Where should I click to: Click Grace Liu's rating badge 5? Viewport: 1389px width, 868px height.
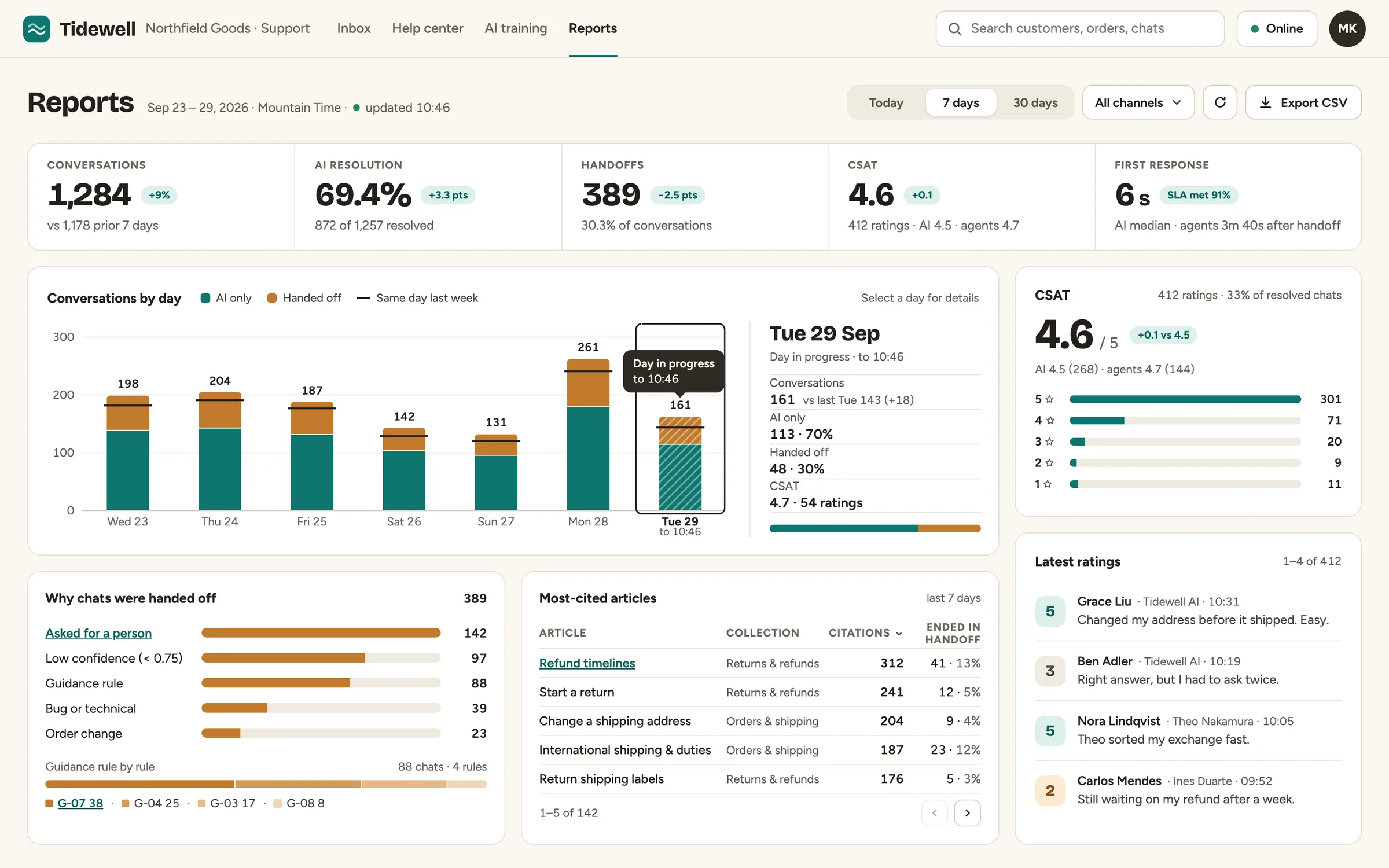(x=1050, y=611)
